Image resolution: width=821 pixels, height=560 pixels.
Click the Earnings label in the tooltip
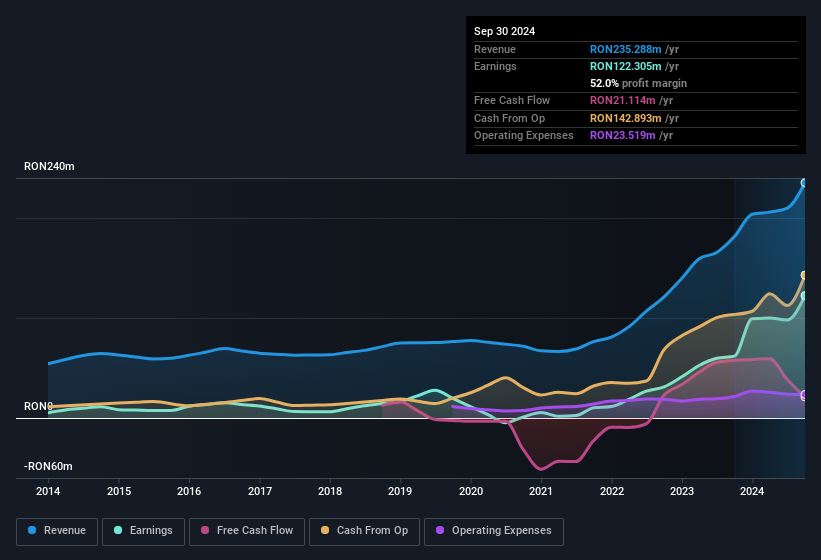495,66
